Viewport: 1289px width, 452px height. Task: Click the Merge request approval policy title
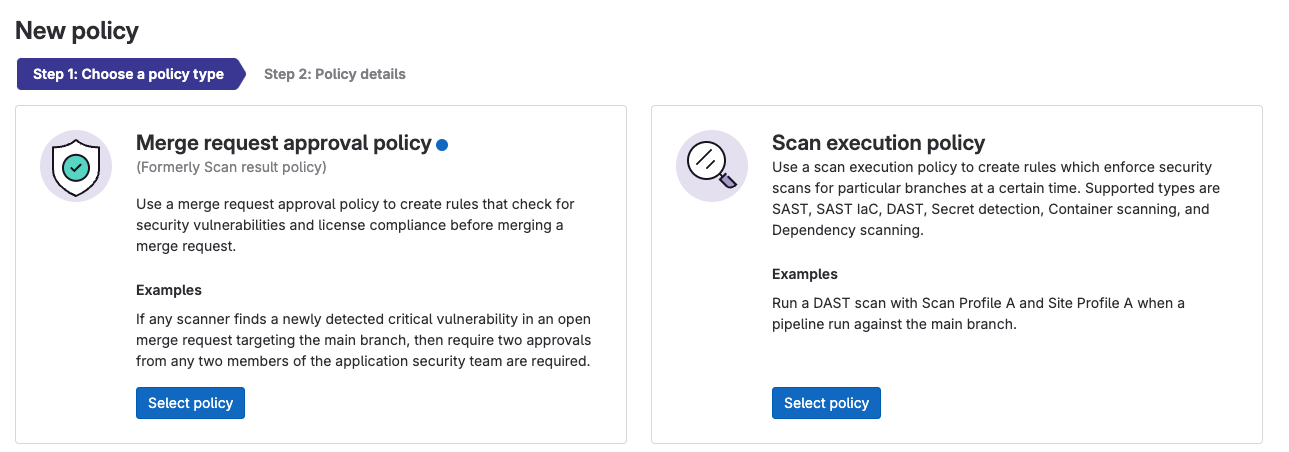click(x=284, y=143)
